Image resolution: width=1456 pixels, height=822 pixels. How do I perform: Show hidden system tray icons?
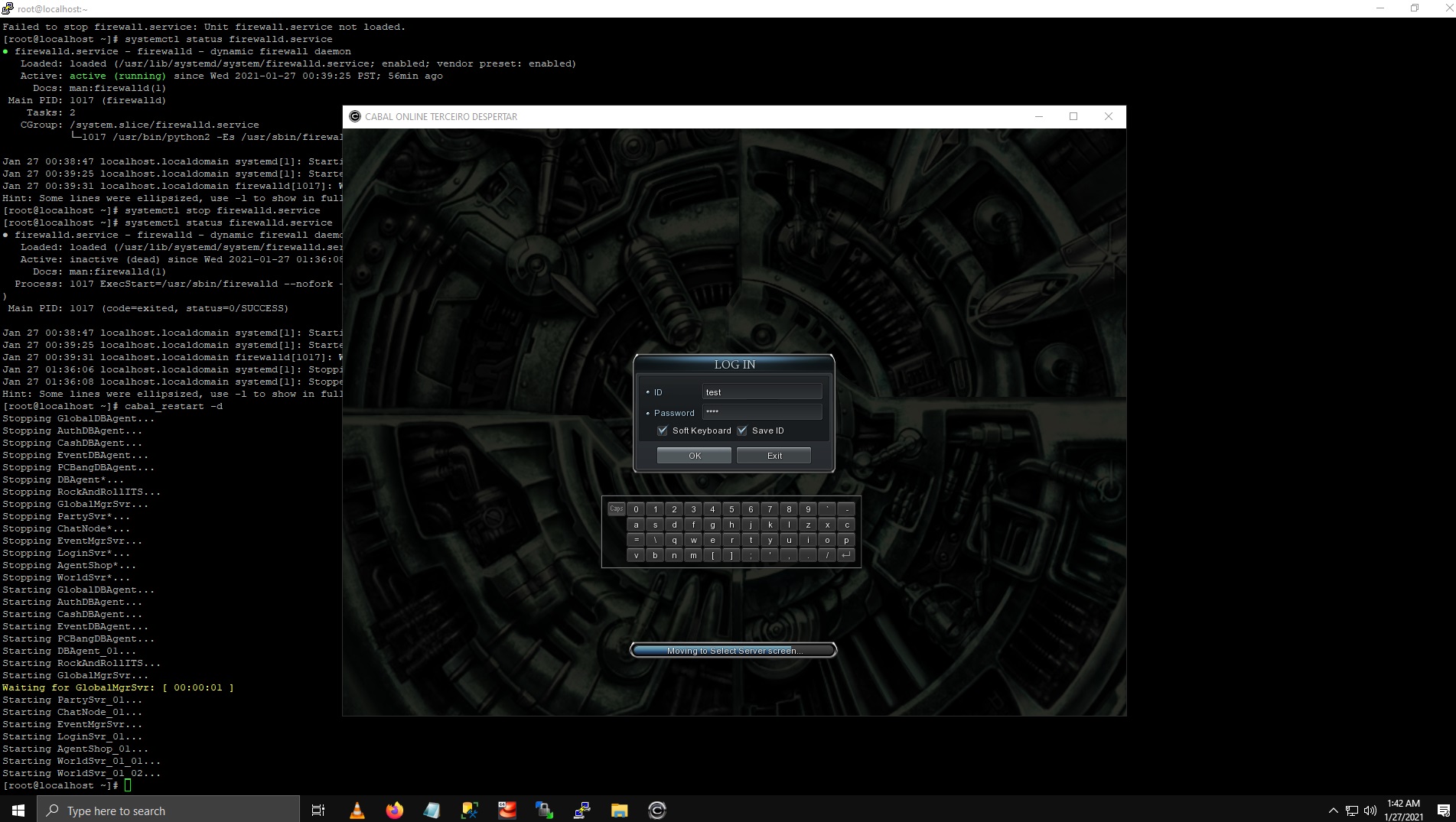(x=1334, y=811)
